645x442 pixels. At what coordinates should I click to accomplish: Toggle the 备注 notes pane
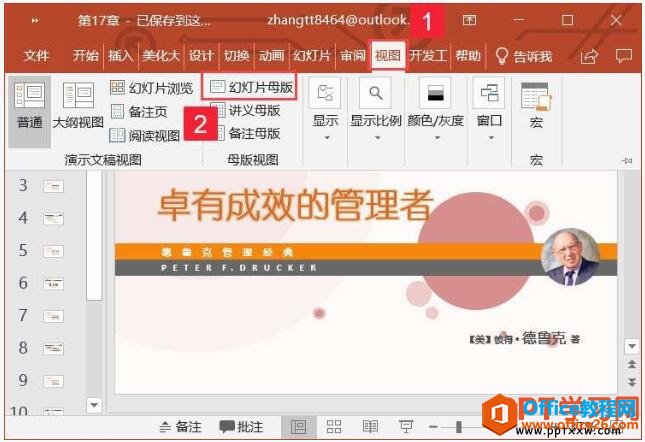[x=180, y=427]
